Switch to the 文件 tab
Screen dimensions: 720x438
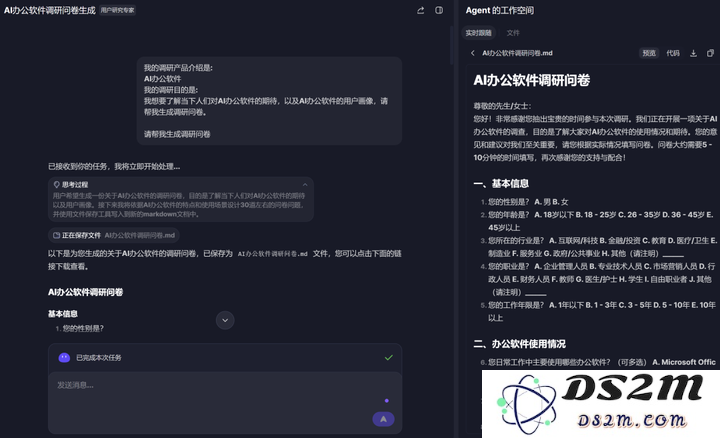tap(513, 33)
